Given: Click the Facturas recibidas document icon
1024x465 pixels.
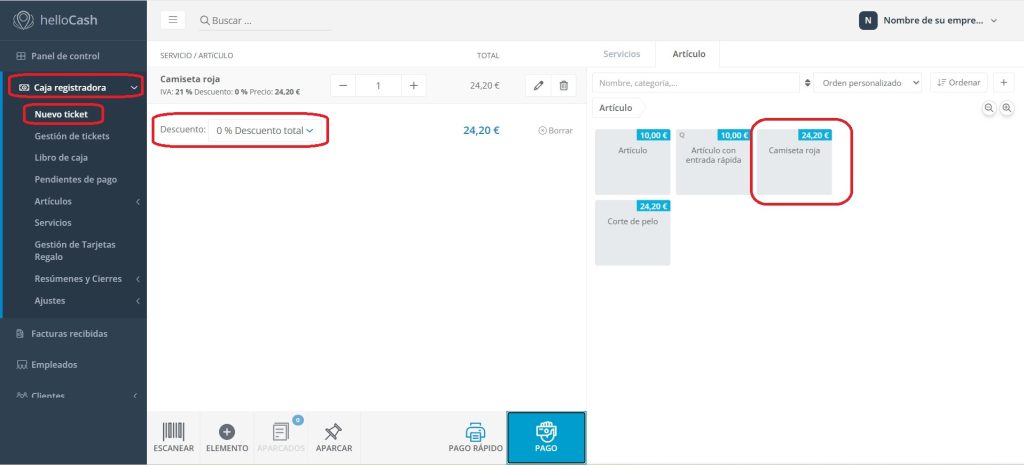Looking at the screenshot, I should click(20, 333).
